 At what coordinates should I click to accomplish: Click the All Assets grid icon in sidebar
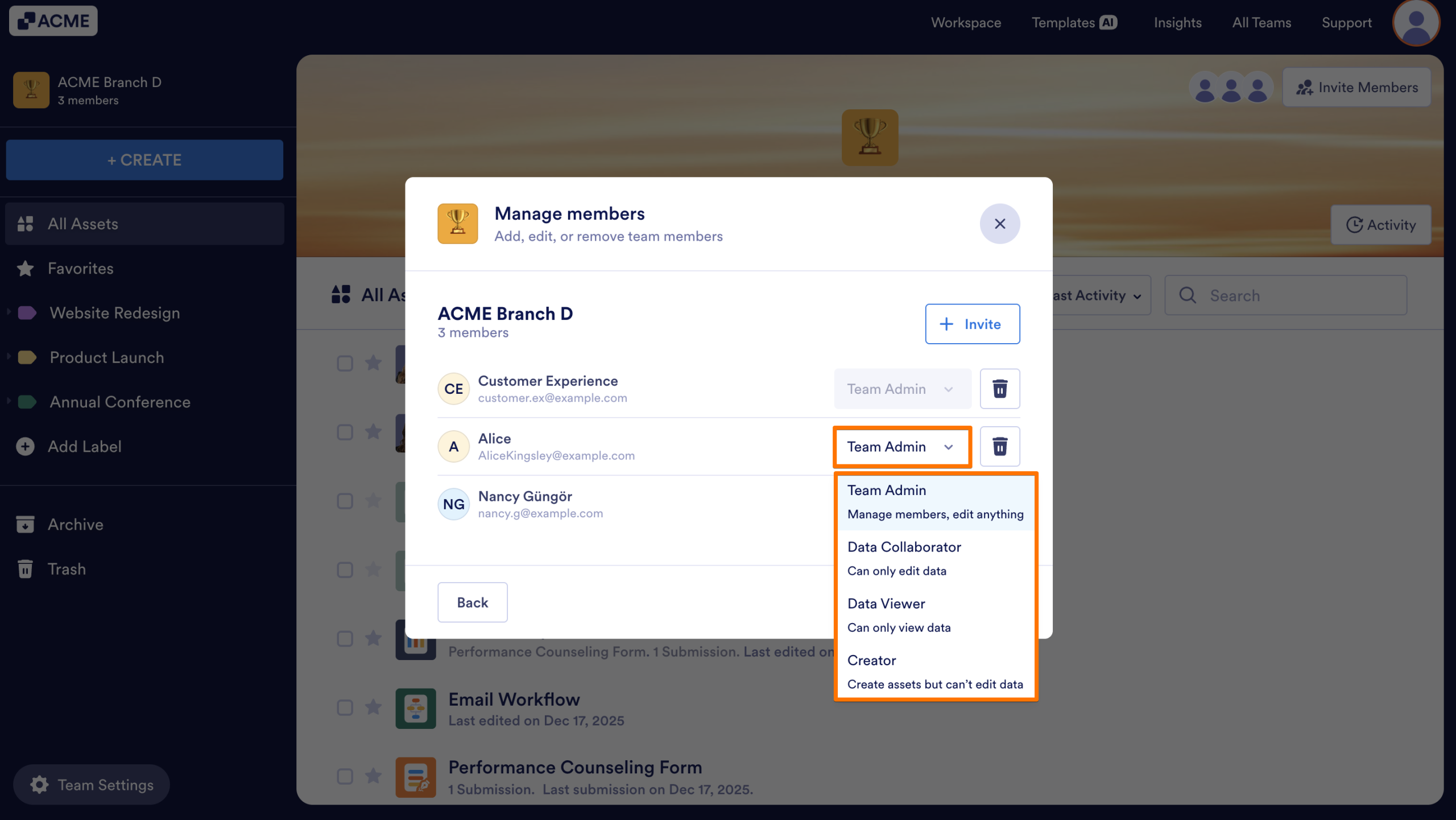coord(25,224)
